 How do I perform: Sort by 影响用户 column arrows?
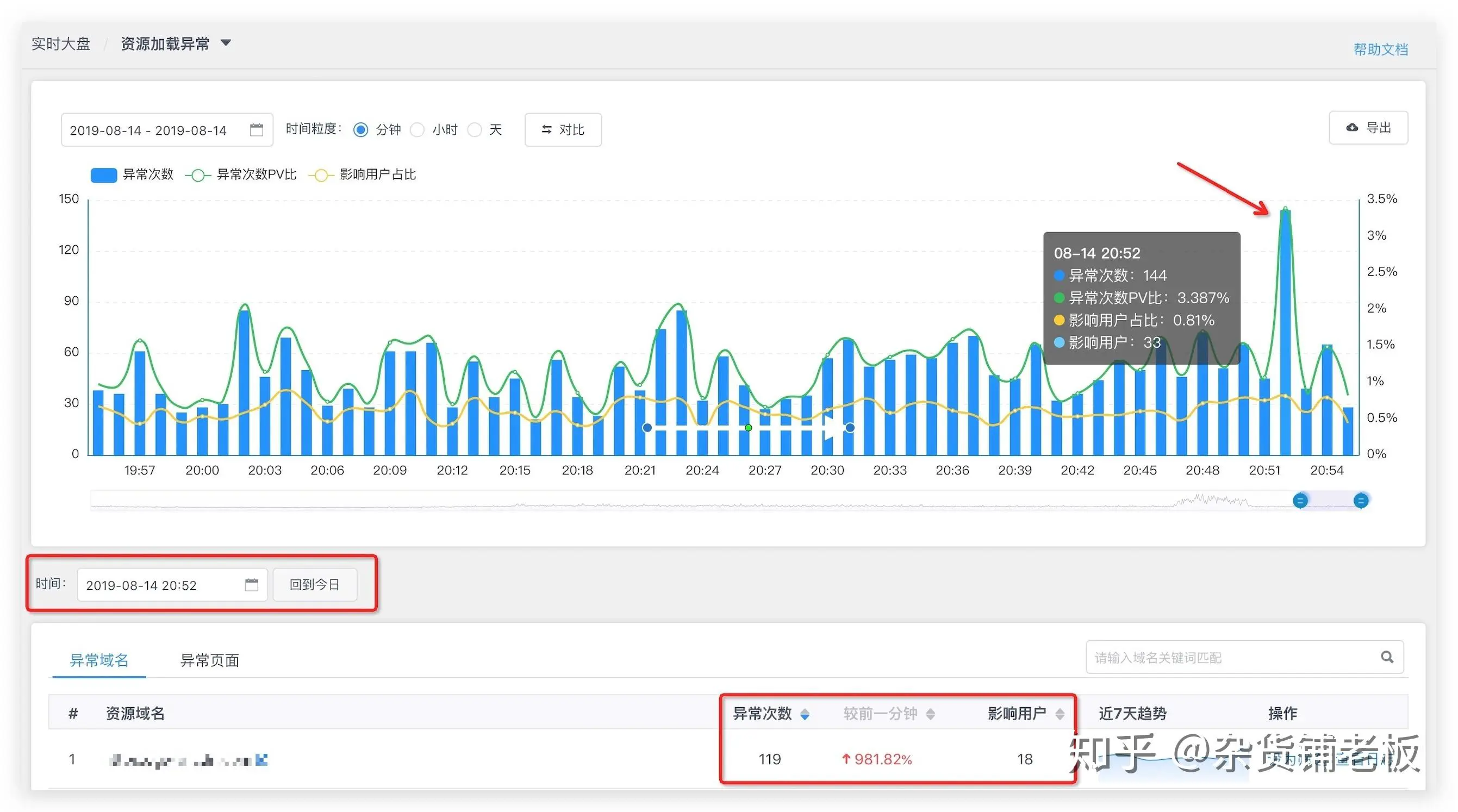click(1060, 714)
